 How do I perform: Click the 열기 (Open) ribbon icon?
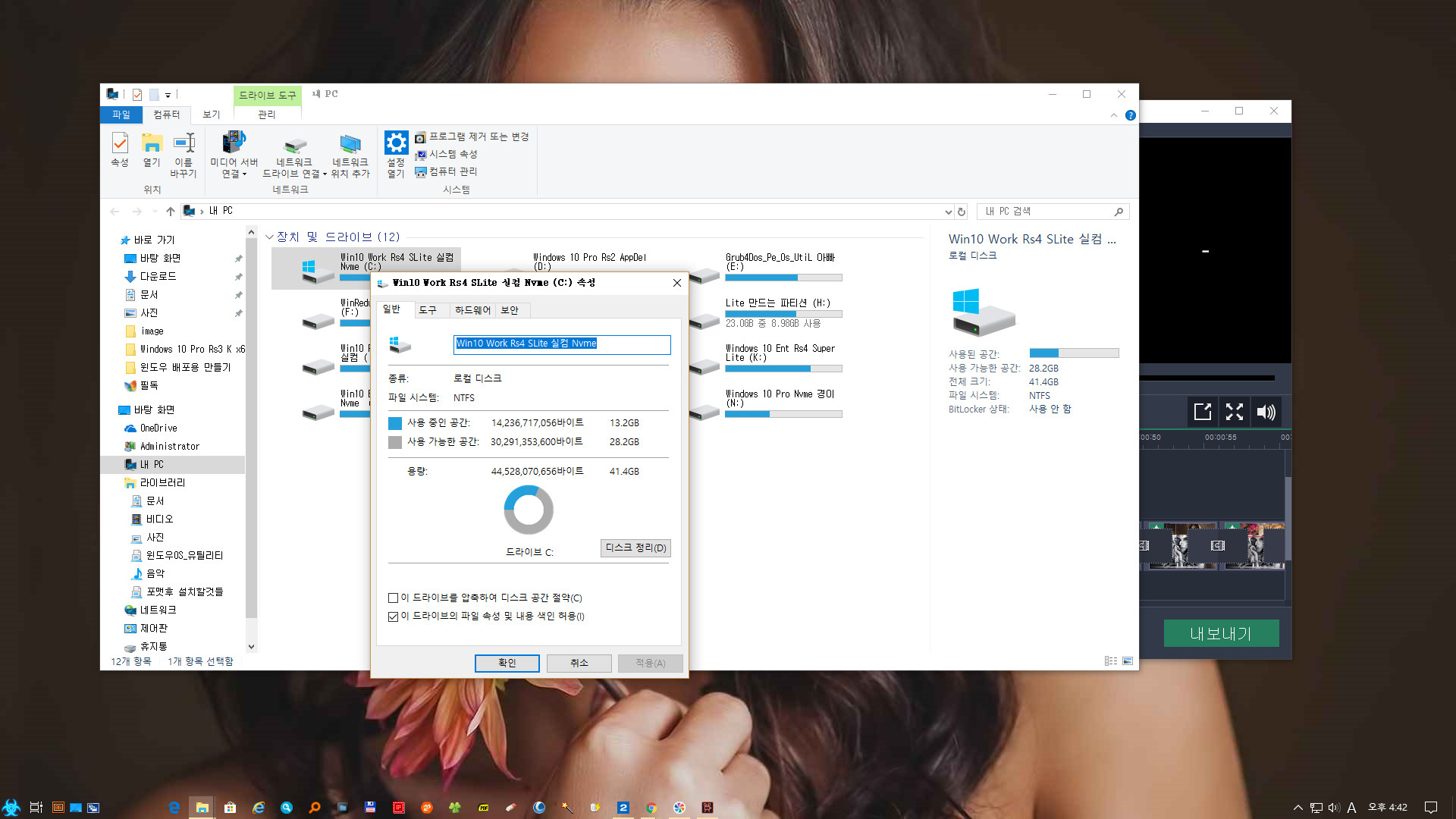coord(152,150)
